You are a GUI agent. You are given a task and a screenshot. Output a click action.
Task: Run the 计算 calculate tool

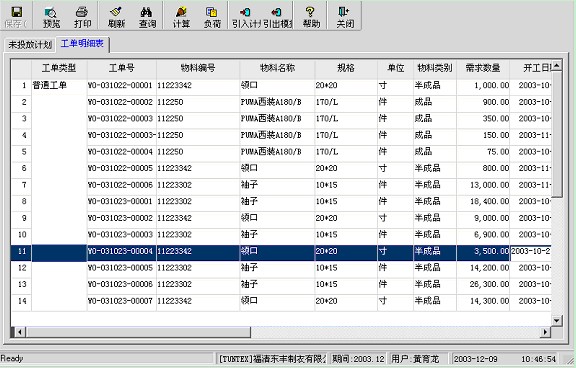[x=181, y=17]
